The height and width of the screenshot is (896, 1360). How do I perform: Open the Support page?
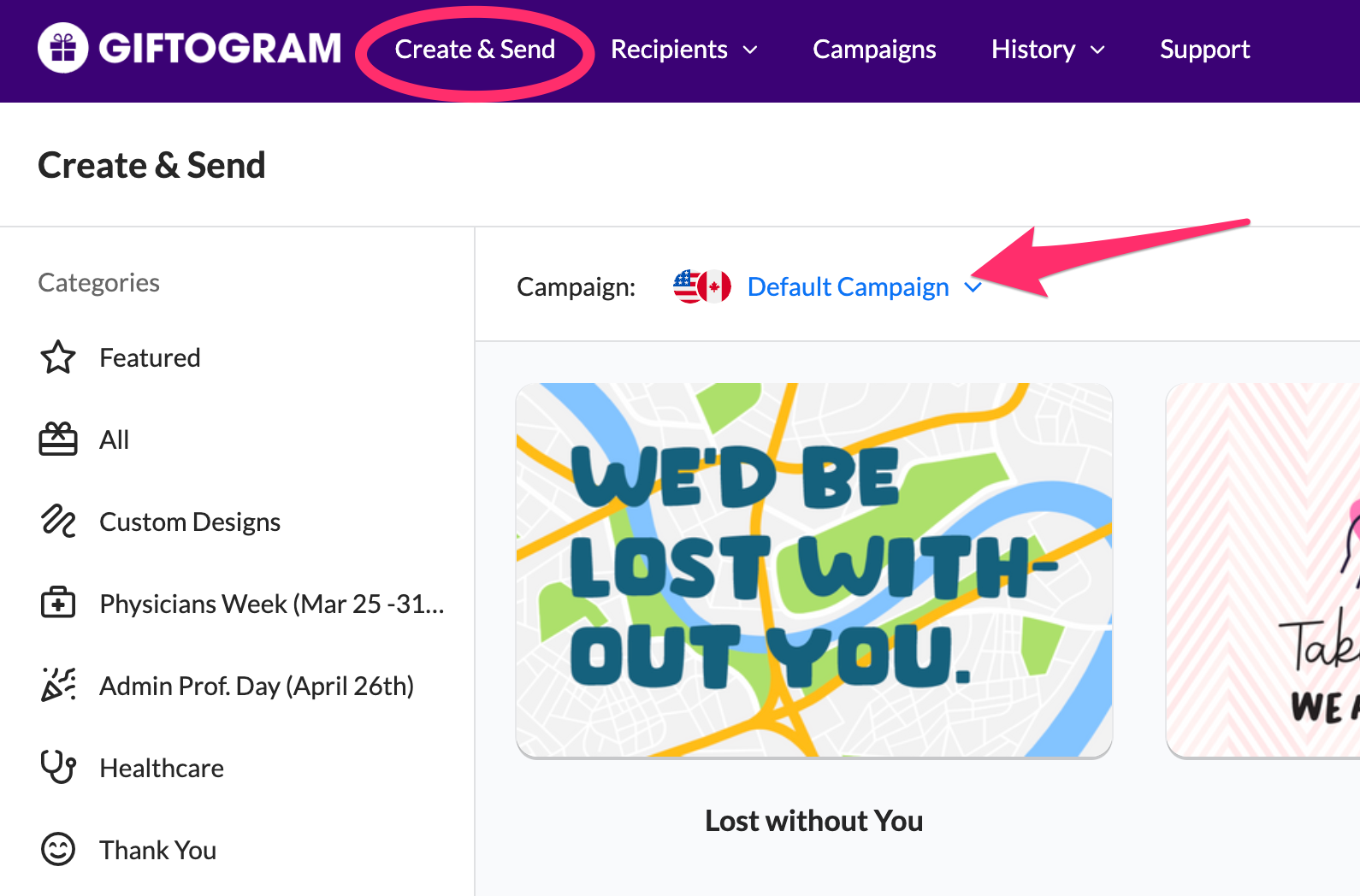(1204, 50)
